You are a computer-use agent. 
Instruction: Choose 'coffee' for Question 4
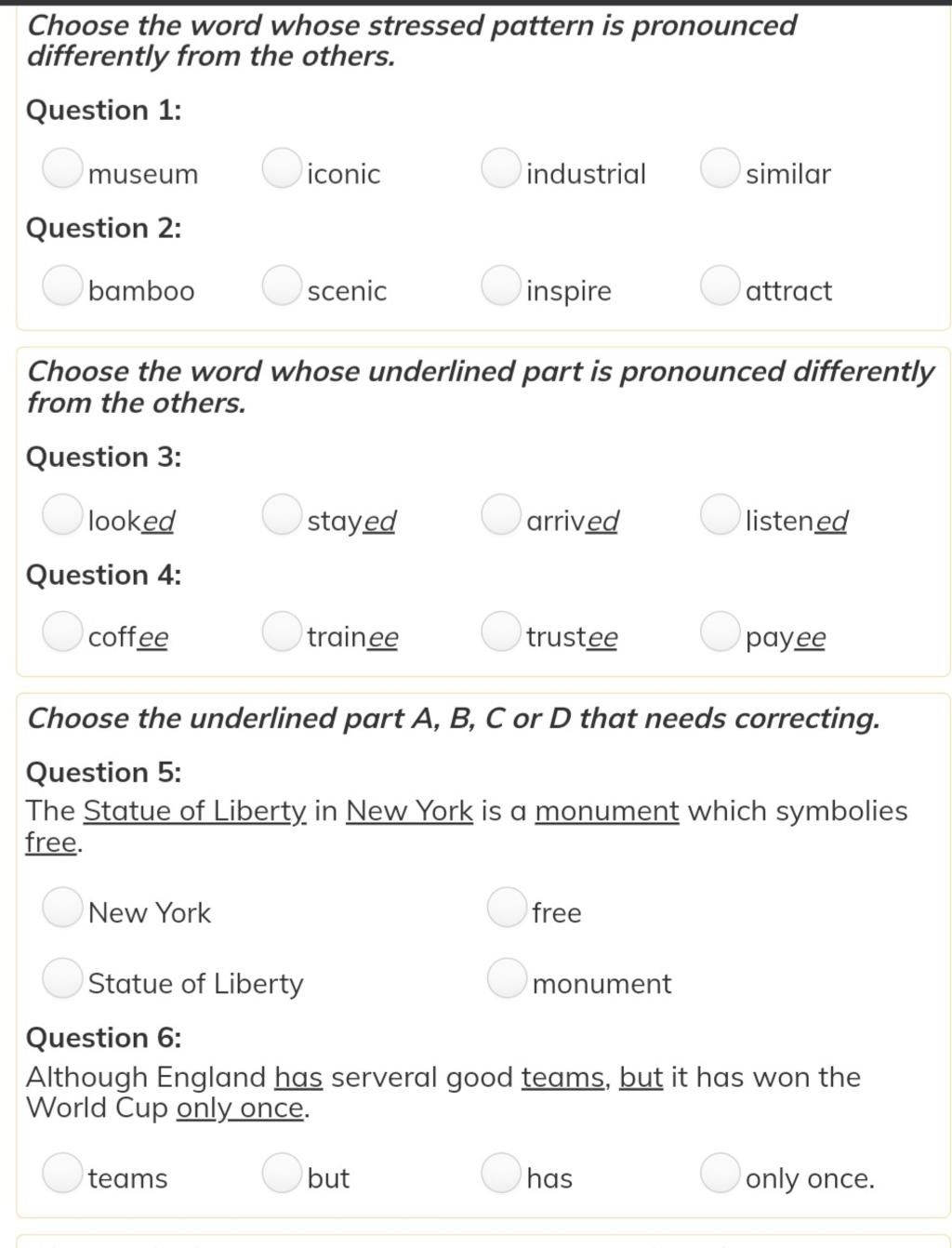[x=62, y=631]
